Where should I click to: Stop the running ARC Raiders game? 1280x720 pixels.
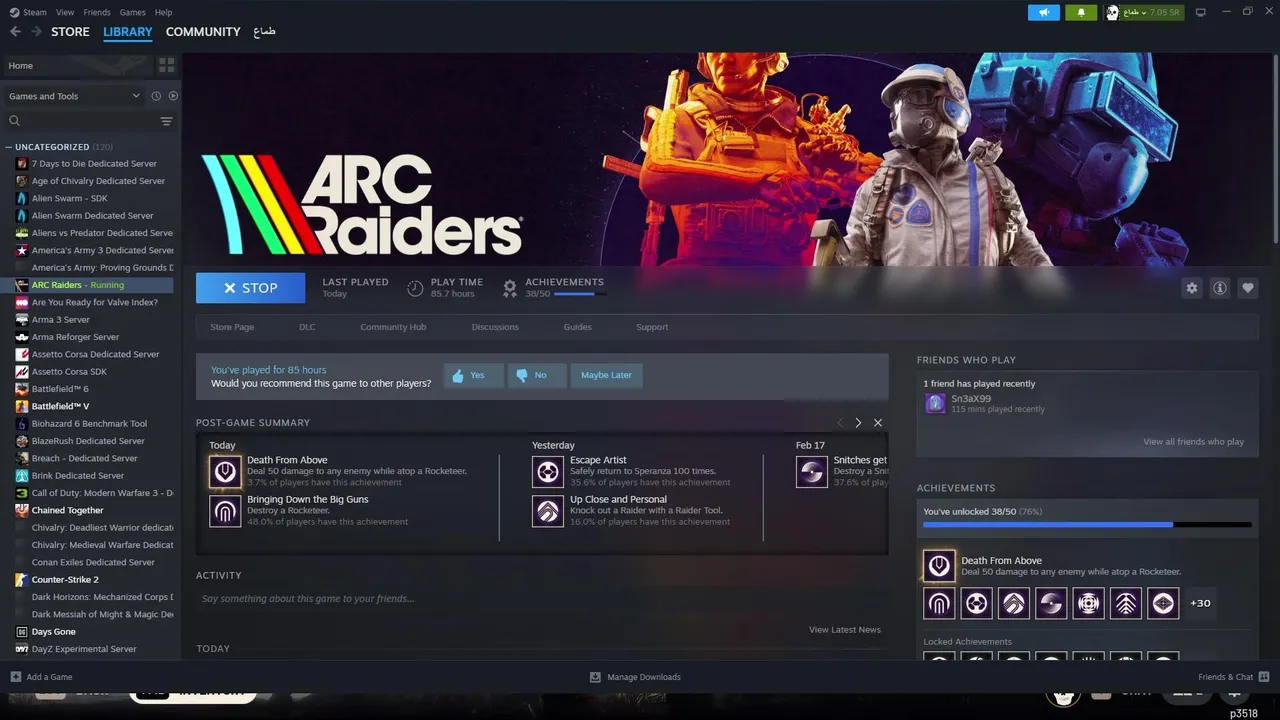251,288
